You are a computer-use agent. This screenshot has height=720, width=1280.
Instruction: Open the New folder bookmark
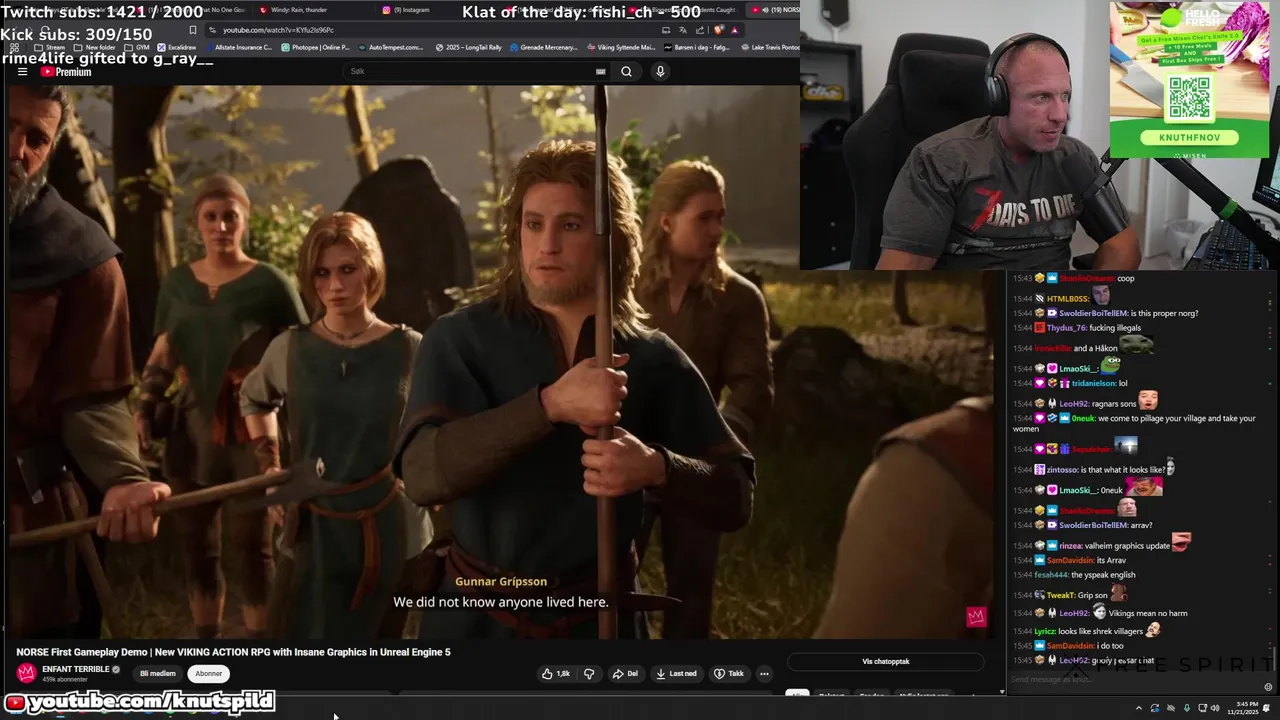[x=95, y=47]
